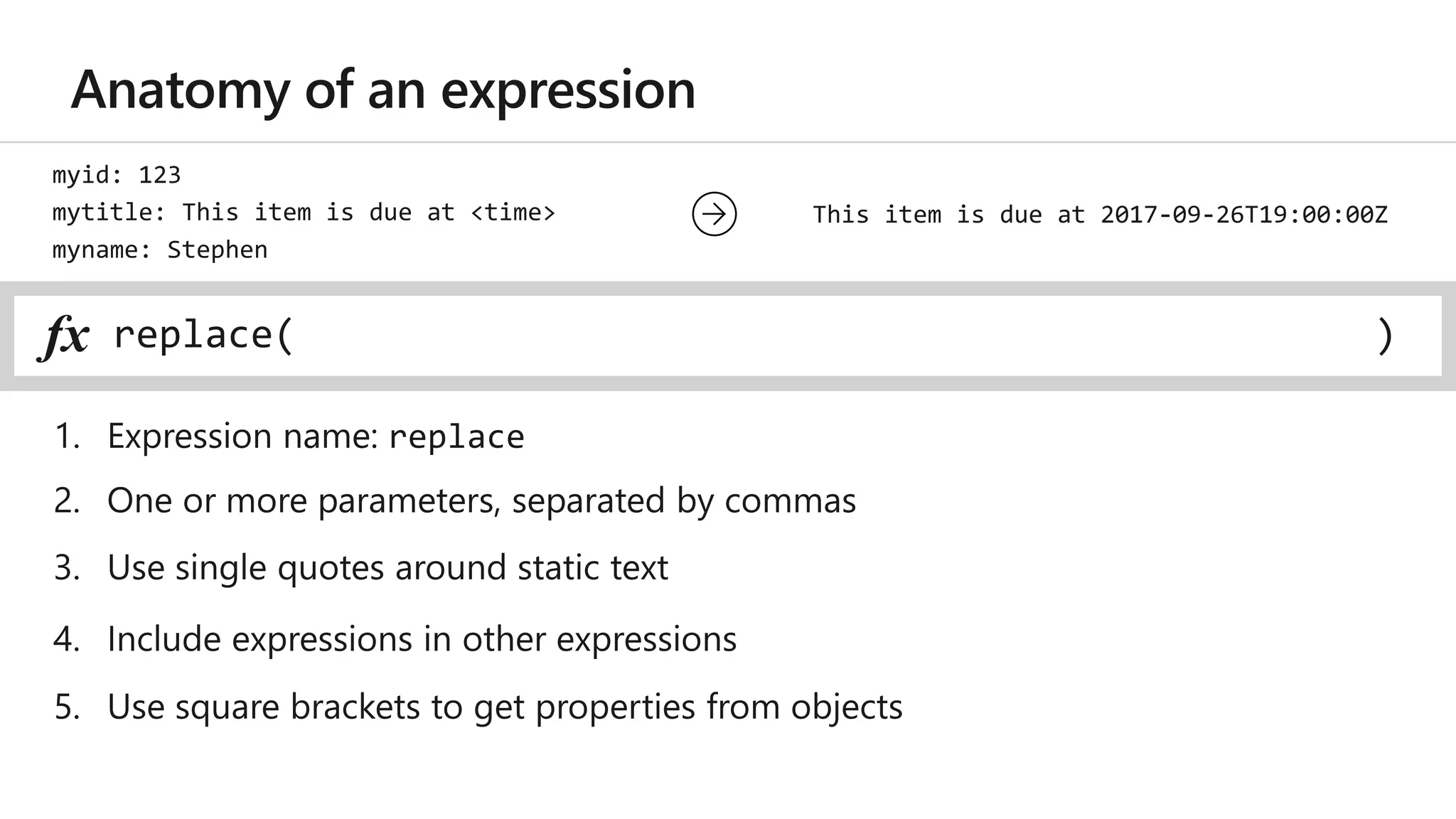Click the fx function icon
The width and height of the screenshot is (1456, 819).
[x=64, y=336]
